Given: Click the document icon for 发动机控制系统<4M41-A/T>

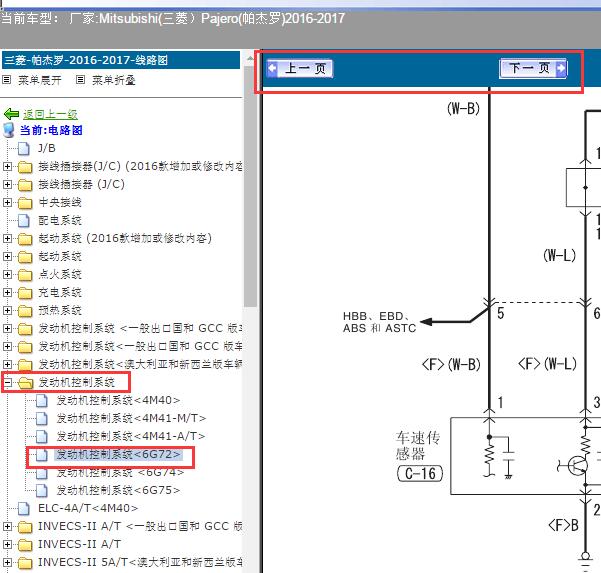Looking at the screenshot, I should coord(42,437).
